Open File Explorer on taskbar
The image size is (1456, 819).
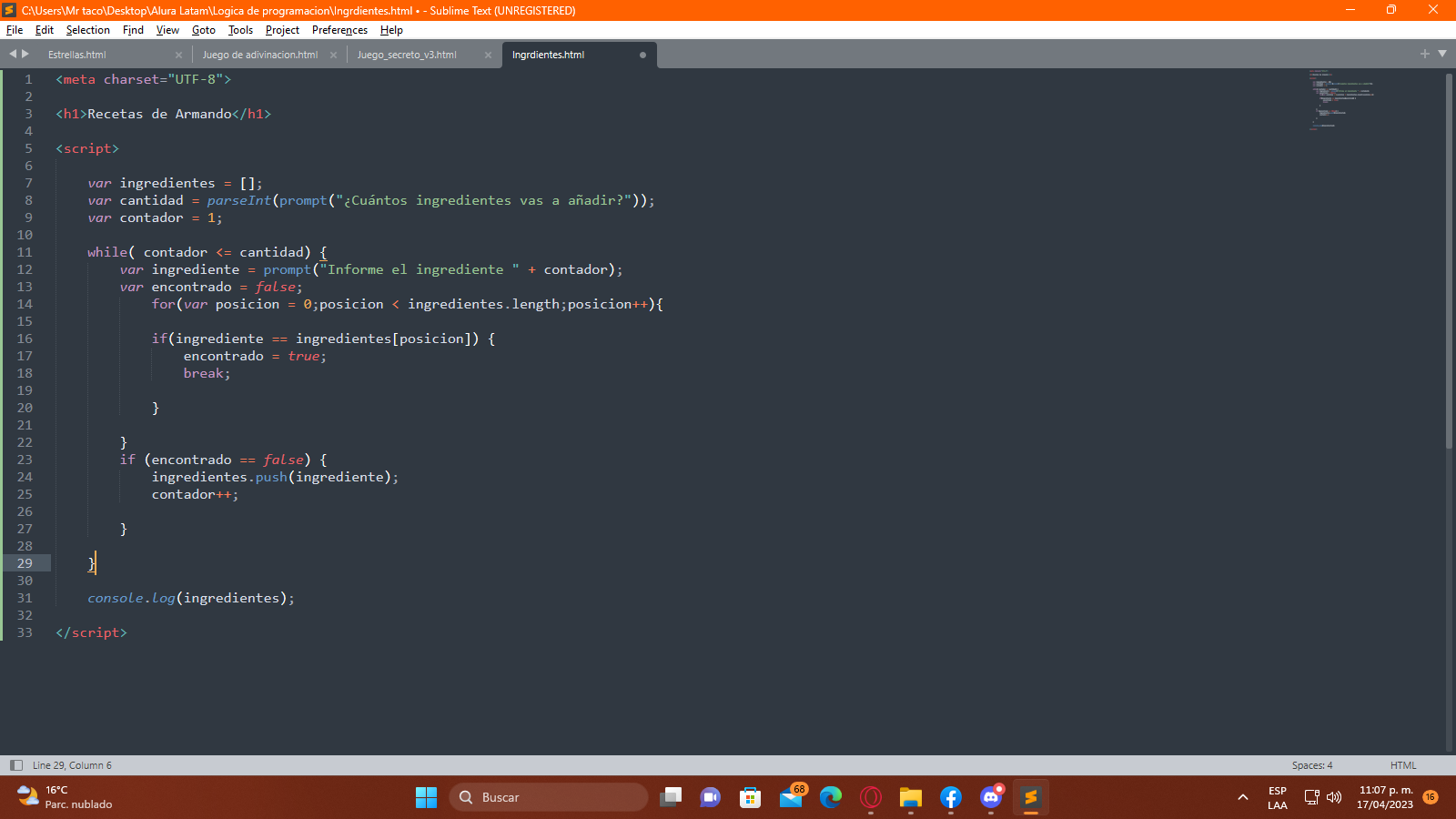pyautogui.click(x=911, y=797)
